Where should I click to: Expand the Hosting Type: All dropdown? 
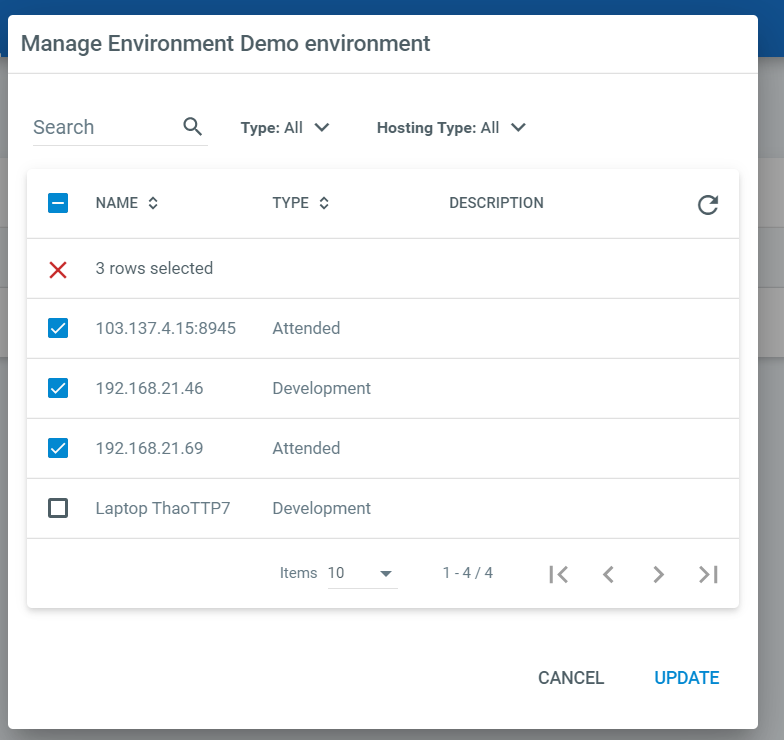pos(451,128)
